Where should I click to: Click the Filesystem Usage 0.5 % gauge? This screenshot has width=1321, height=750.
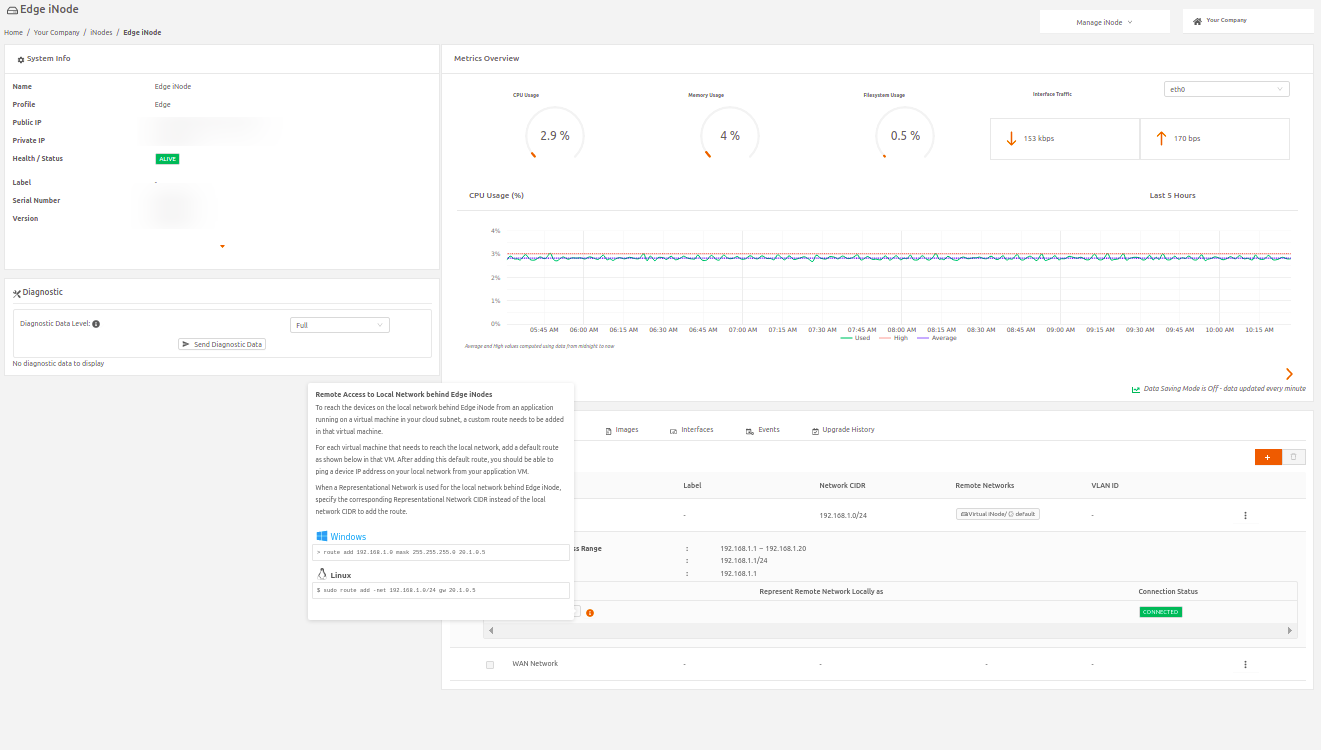pyautogui.click(x=905, y=135)
